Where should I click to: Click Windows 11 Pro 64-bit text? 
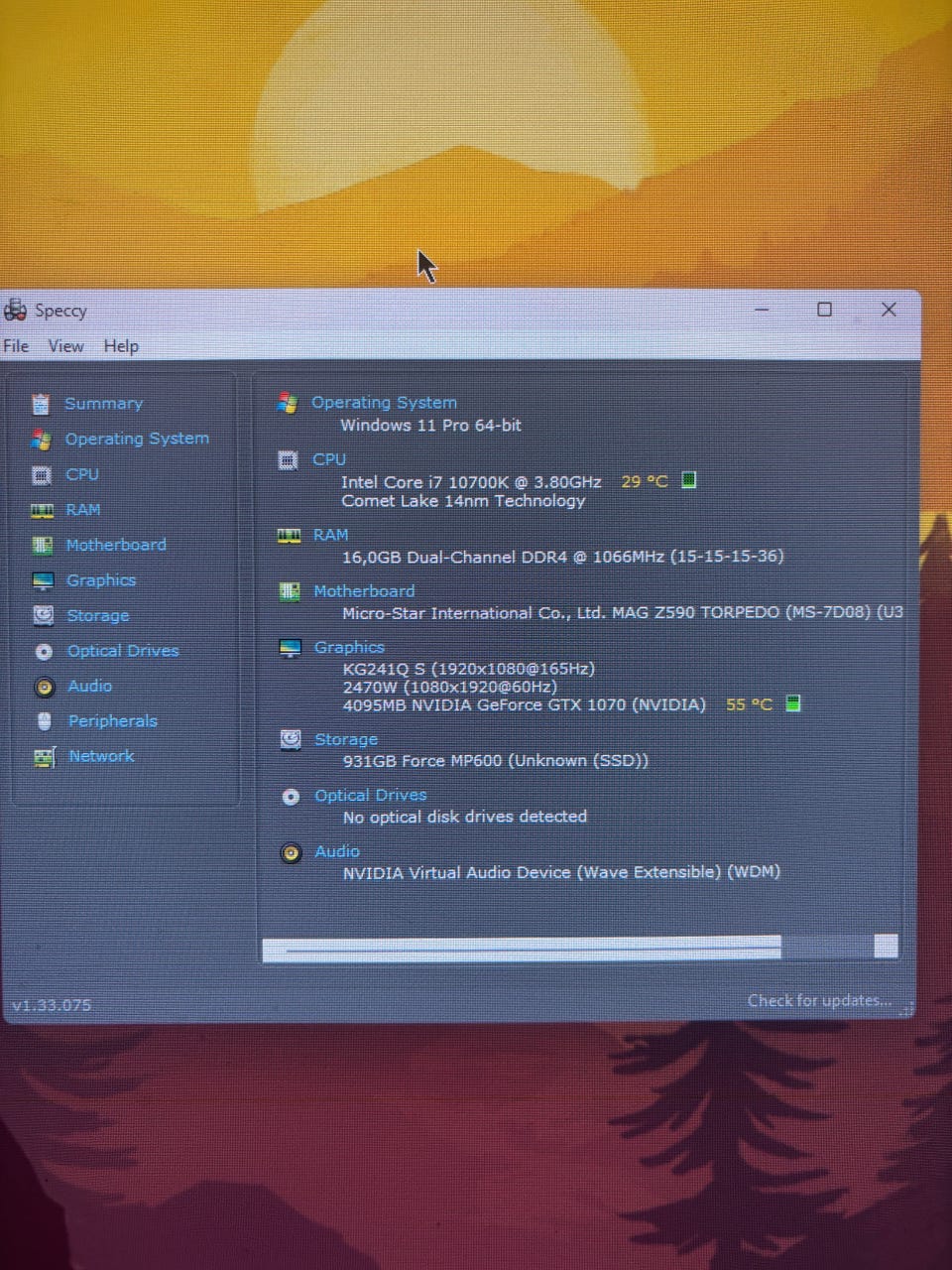click(431, 426)
